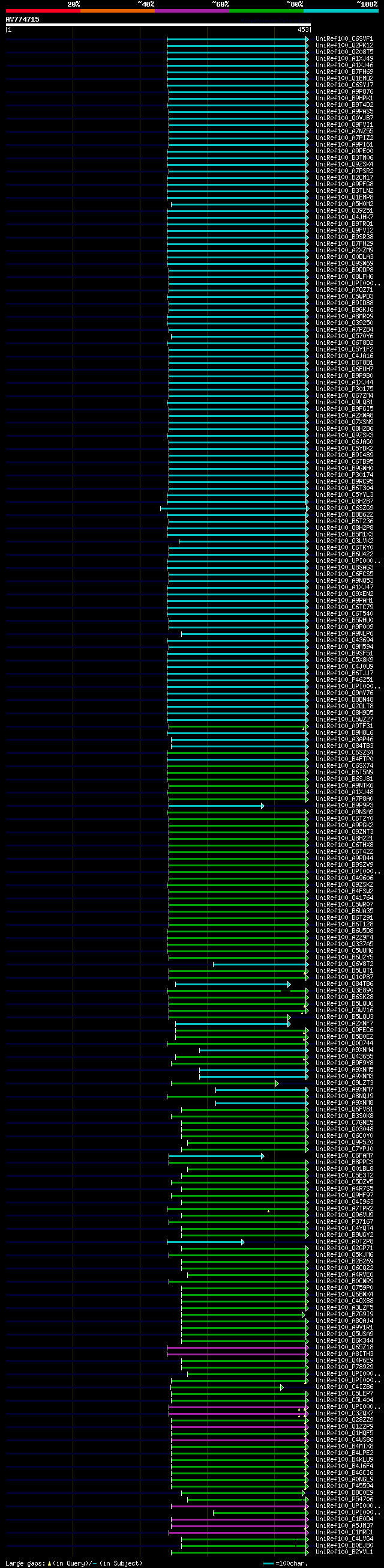Select hit label UniRef100_C3ZQX7
384x1568 pixels.
tap(344, 1414)
